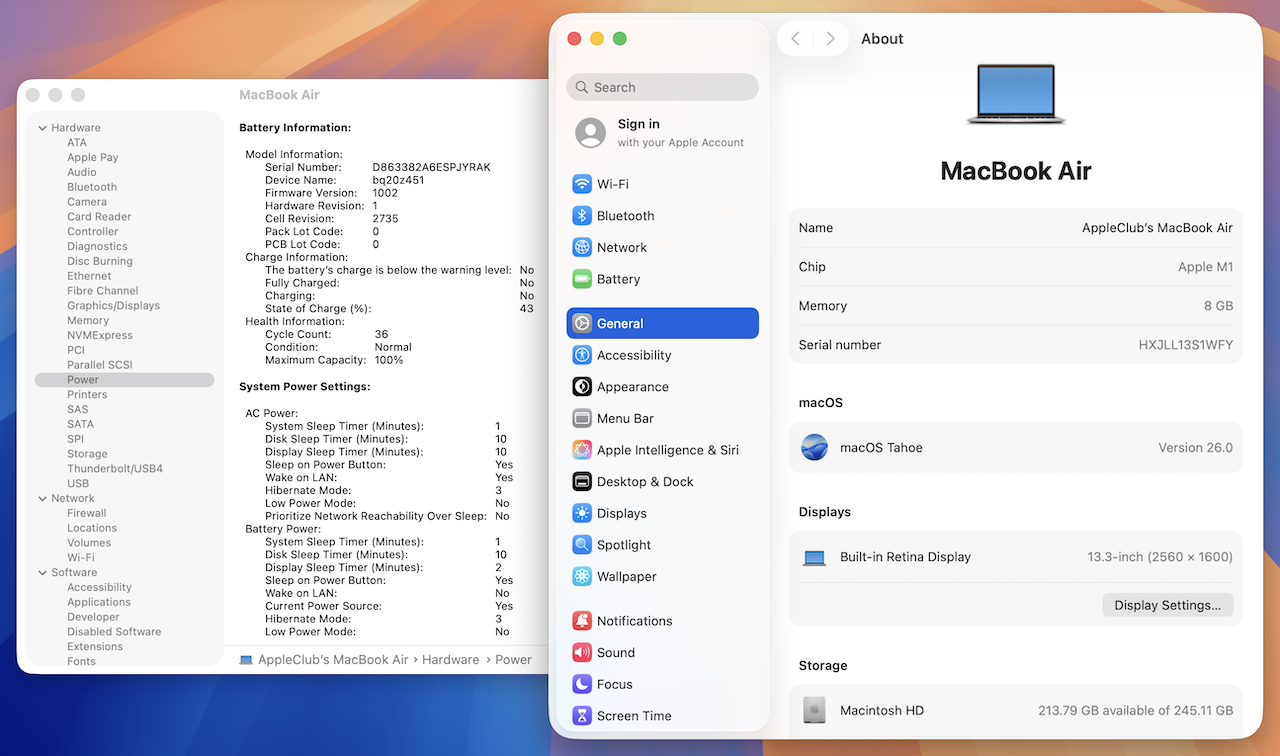Image resolution: width=1280 pixels, height=756 pixels.
Task: Open the Screen Time hourglass icon
Action: (x=582, y=716)
